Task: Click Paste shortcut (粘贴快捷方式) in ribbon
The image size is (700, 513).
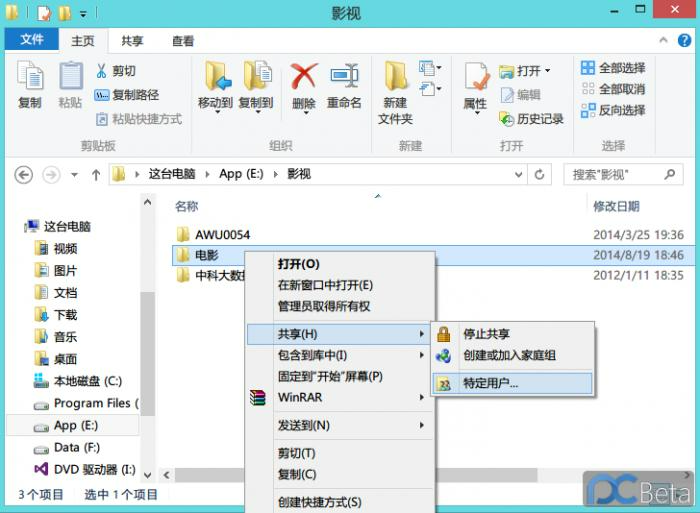Action: coord(139,119)
